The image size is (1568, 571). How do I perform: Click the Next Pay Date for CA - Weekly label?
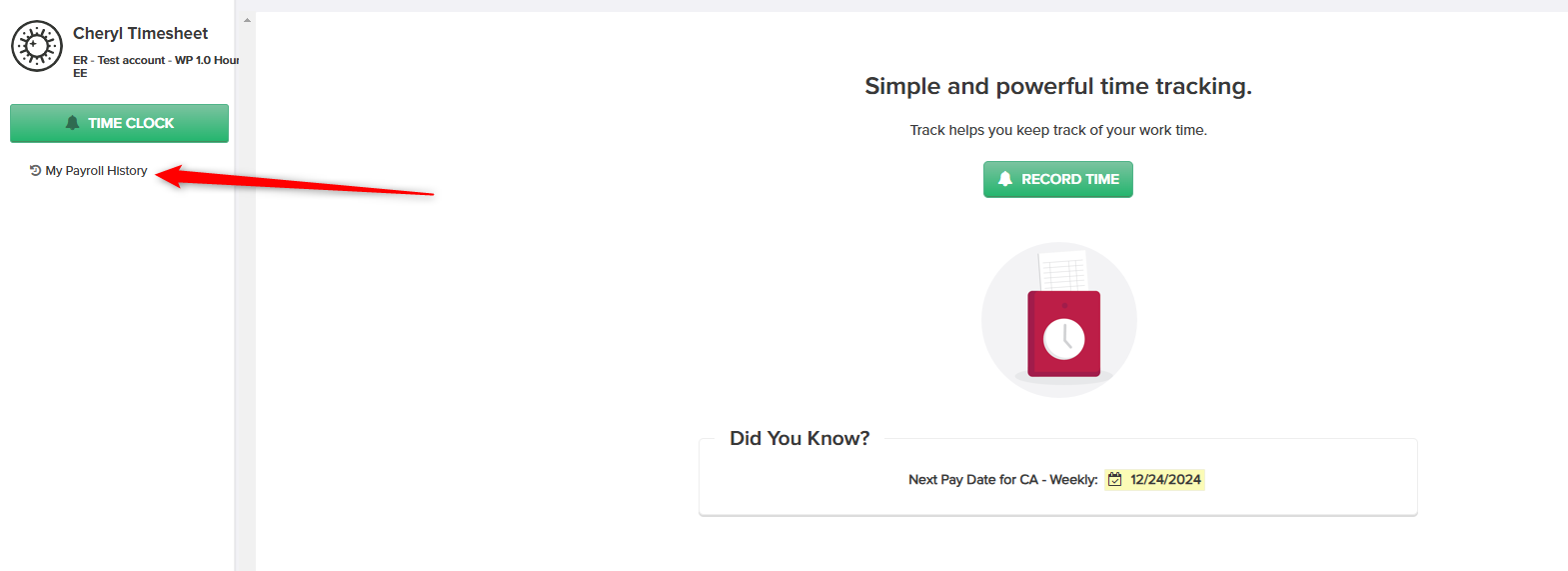click(x=1002, y=480)
